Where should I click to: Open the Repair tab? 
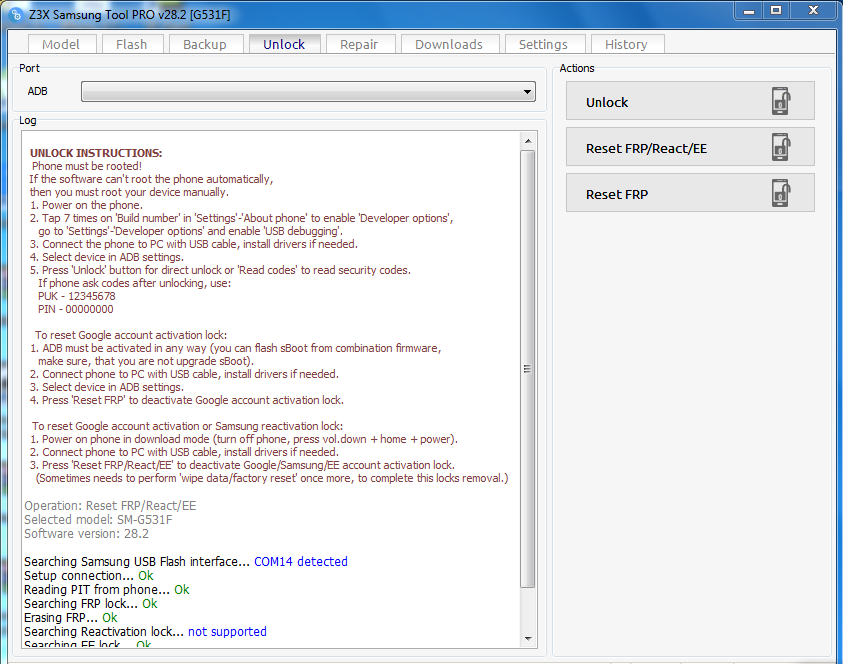[x=359, y=44]
